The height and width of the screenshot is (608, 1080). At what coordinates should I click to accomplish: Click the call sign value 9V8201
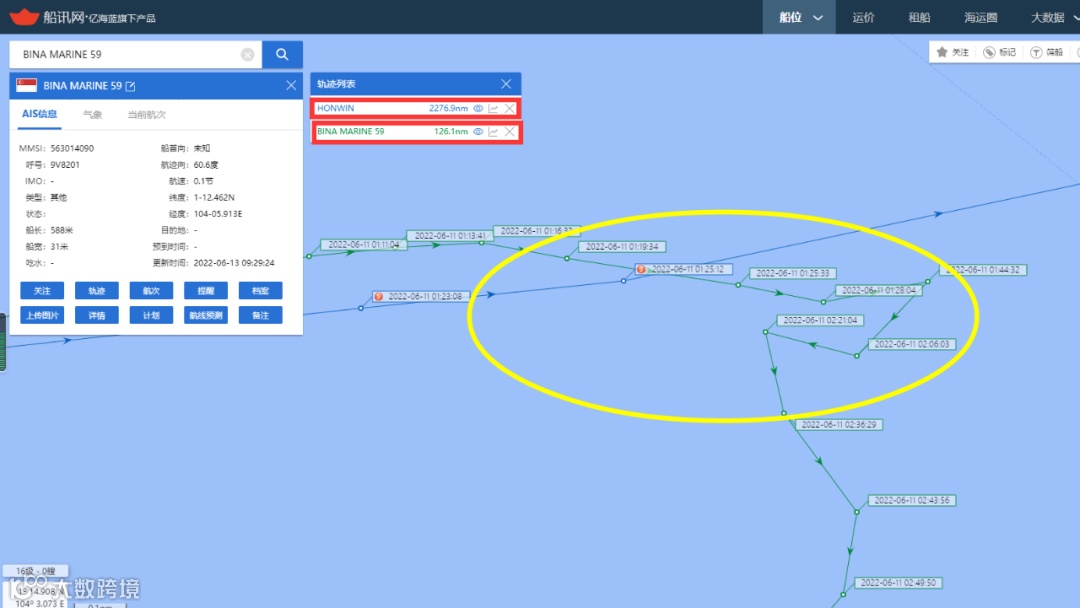pyautogui.click(x=65, y=165)
